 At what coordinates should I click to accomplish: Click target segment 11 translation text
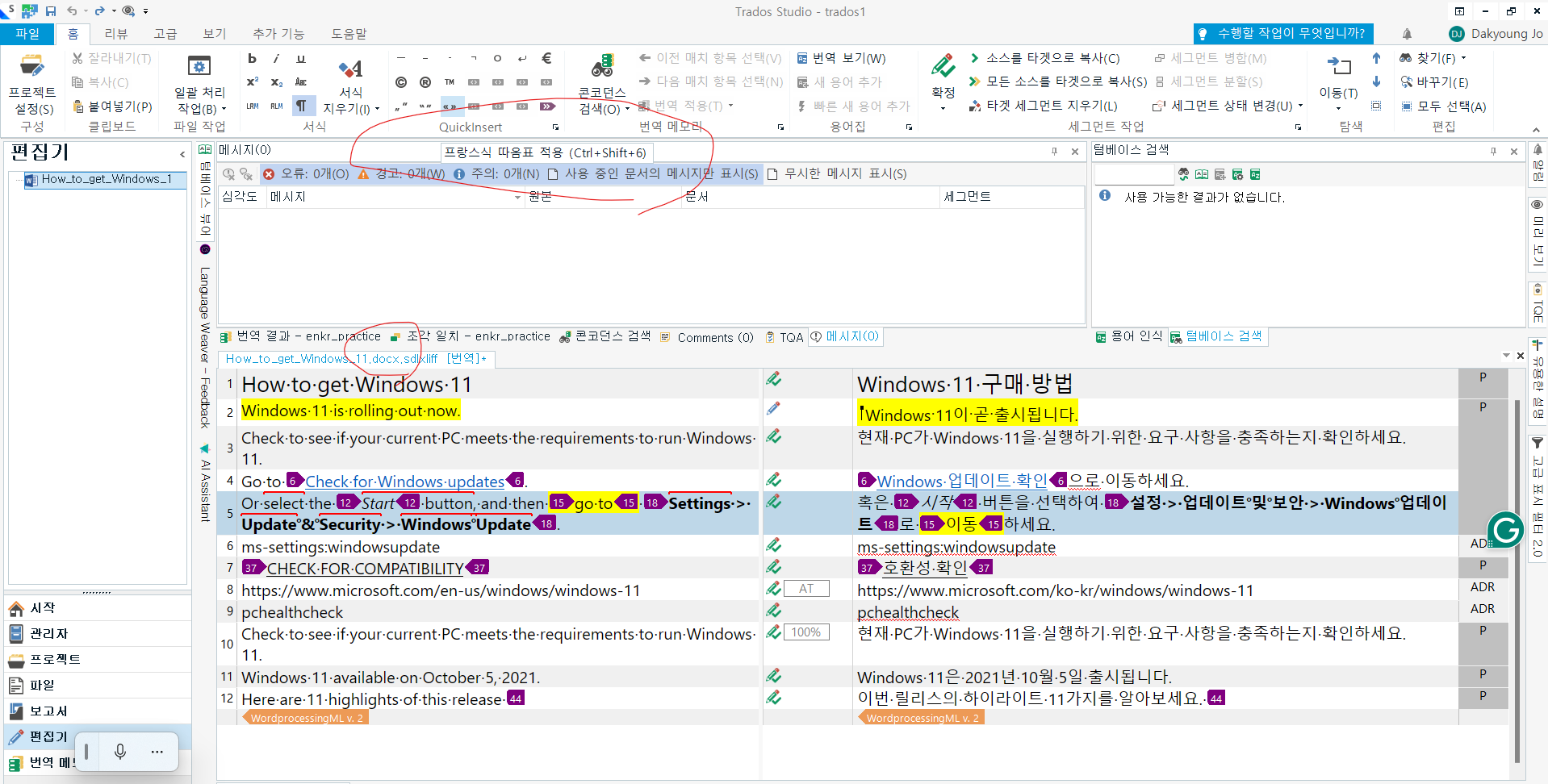pyautogui.click(x=1015, y=677)
